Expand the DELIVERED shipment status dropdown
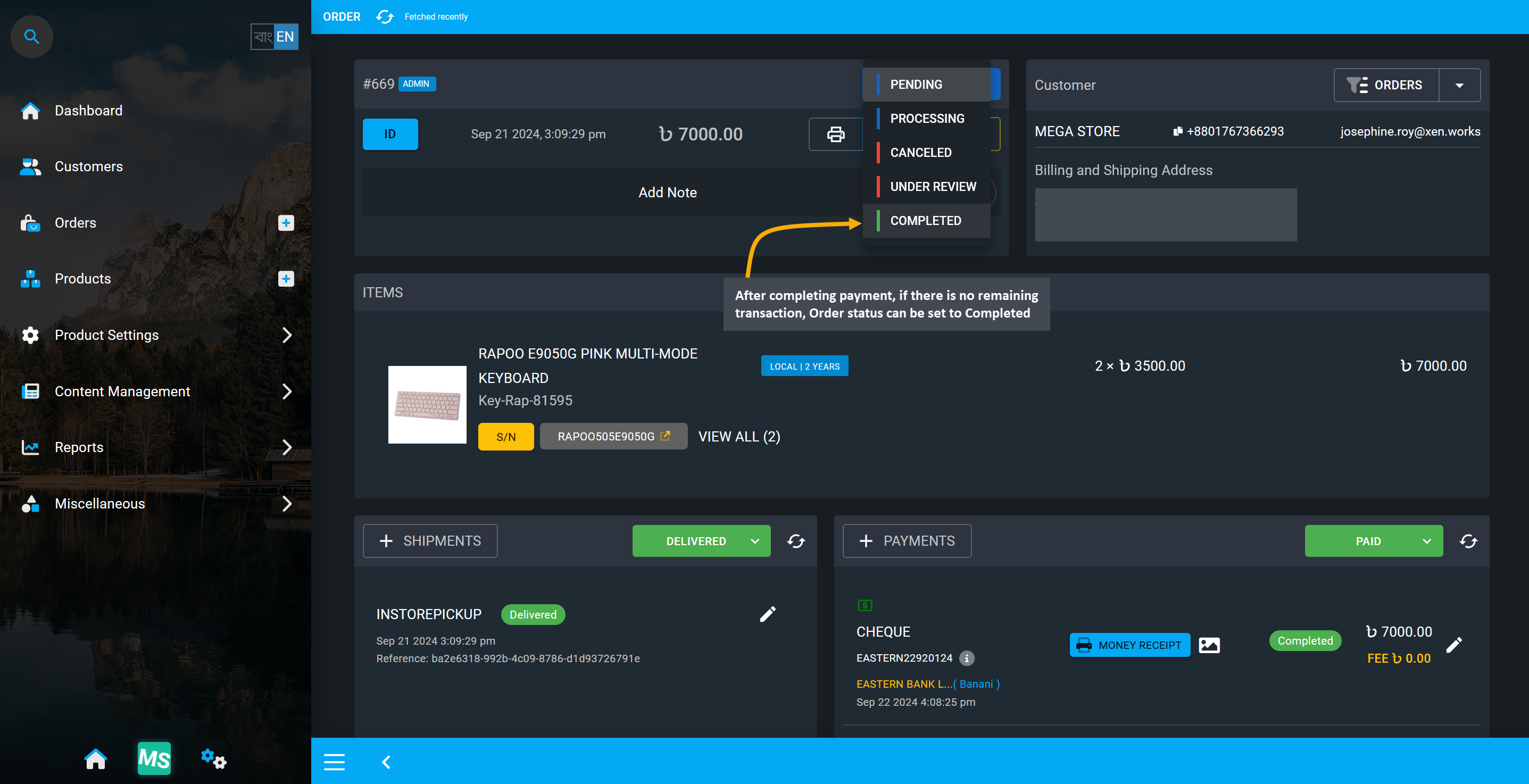The width and height of the screenshot is (1529, 784). (755, 540)
